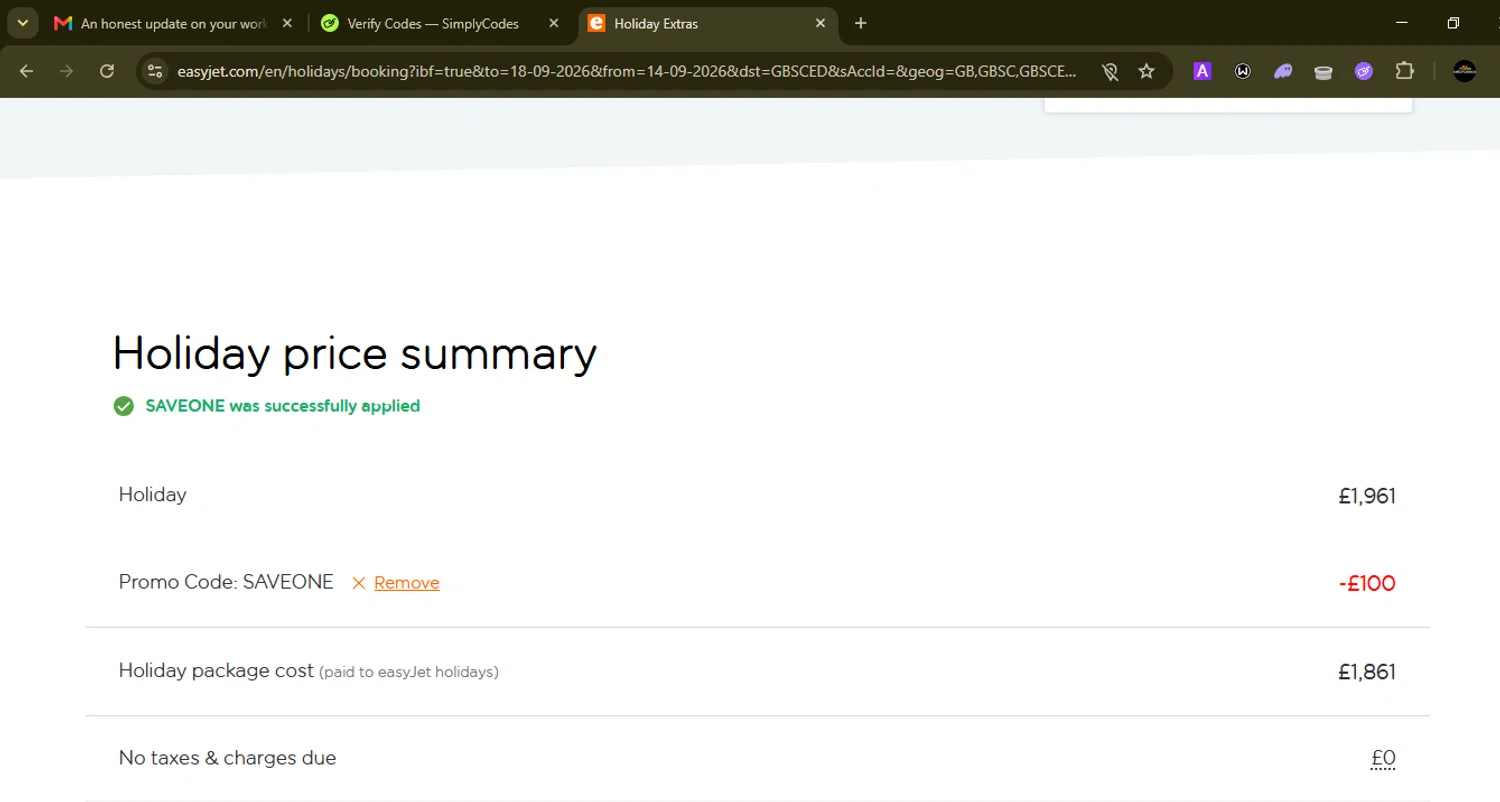Open the Chrome profile avatar
Screen dimensions: 1500x802
(x=1465, y=71)
